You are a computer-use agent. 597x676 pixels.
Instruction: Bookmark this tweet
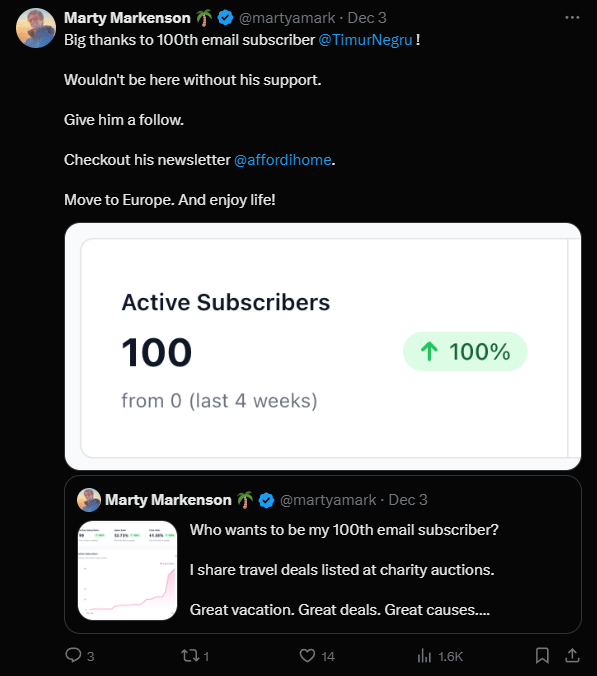tap(542, 656)
